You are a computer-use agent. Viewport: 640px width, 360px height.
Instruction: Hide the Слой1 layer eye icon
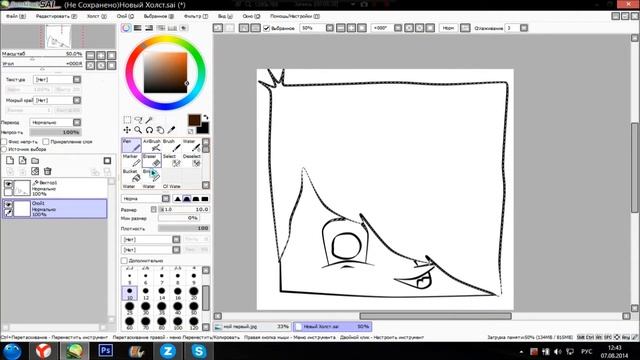click(x=8, y=204)
